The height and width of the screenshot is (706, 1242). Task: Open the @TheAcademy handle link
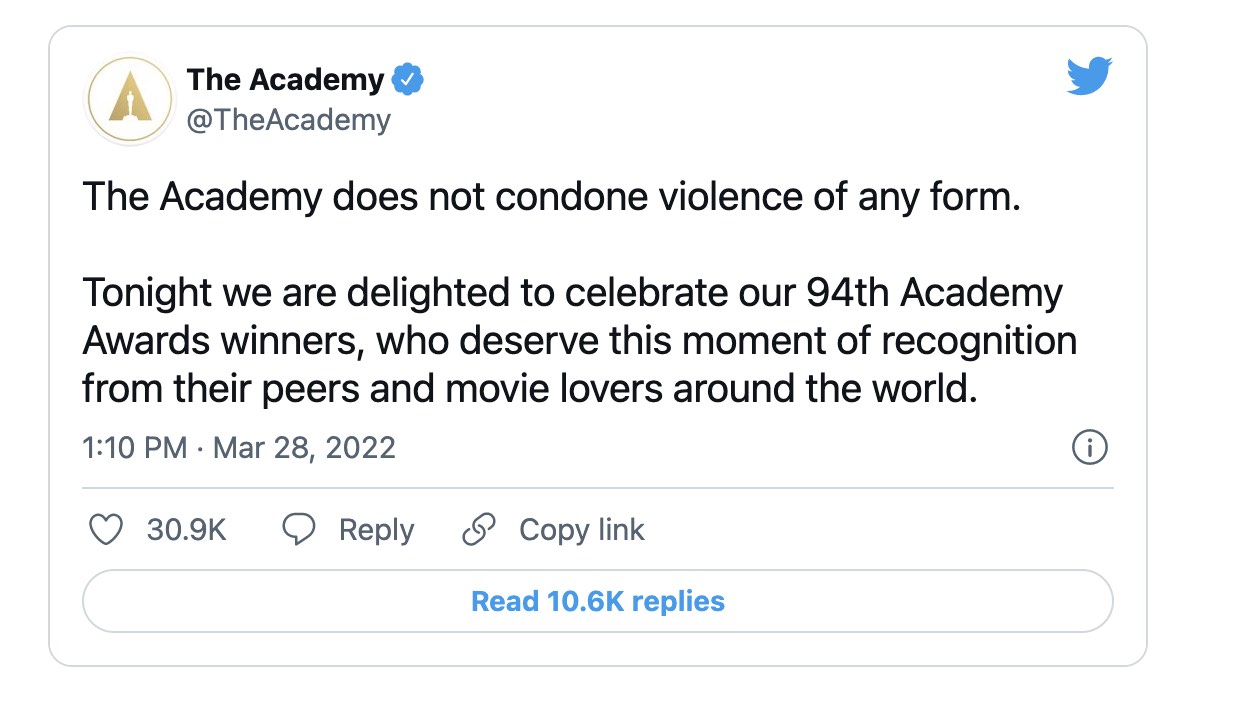(x=288, y=120)
